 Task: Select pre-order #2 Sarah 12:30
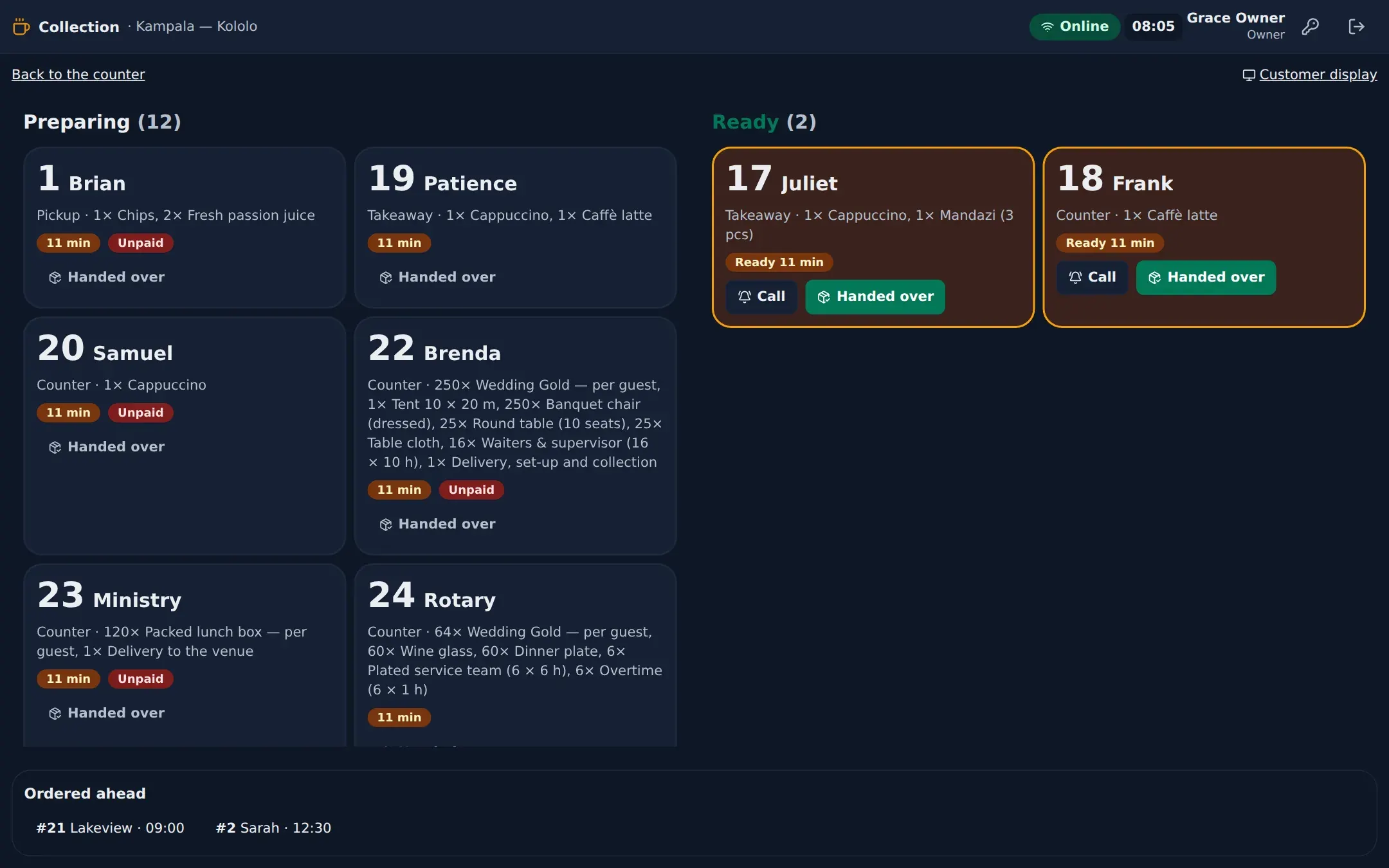point(273,828)
